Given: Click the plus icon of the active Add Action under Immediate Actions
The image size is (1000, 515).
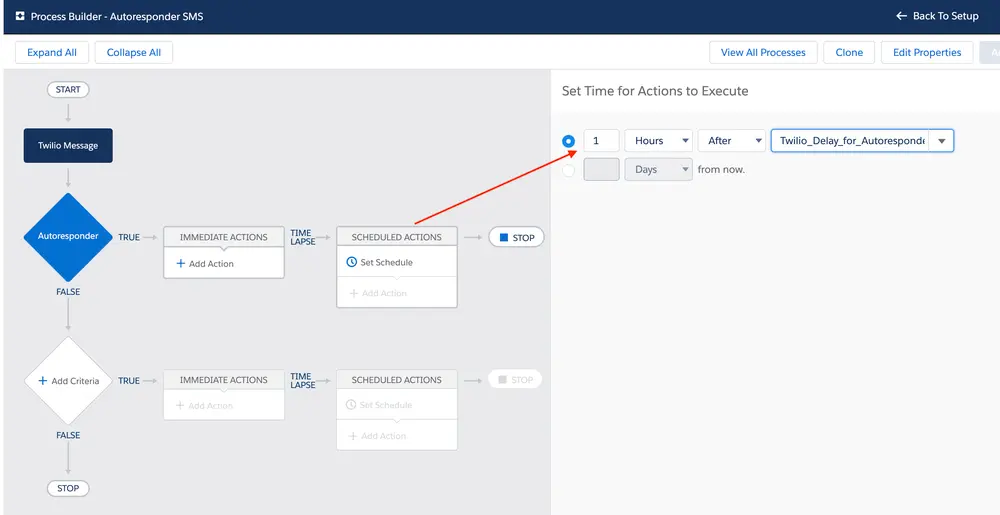Looking at the screenshot, I should [x=180, y=263].
